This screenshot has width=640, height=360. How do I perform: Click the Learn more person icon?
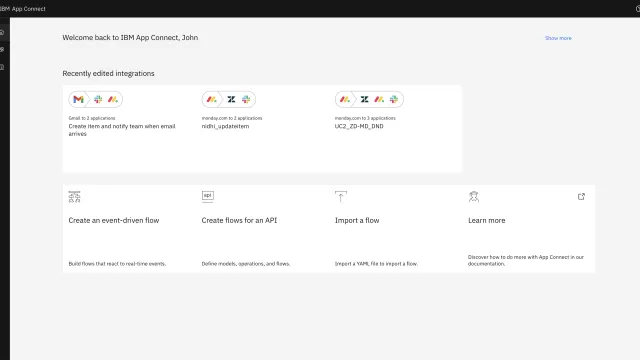coord(473,197)
